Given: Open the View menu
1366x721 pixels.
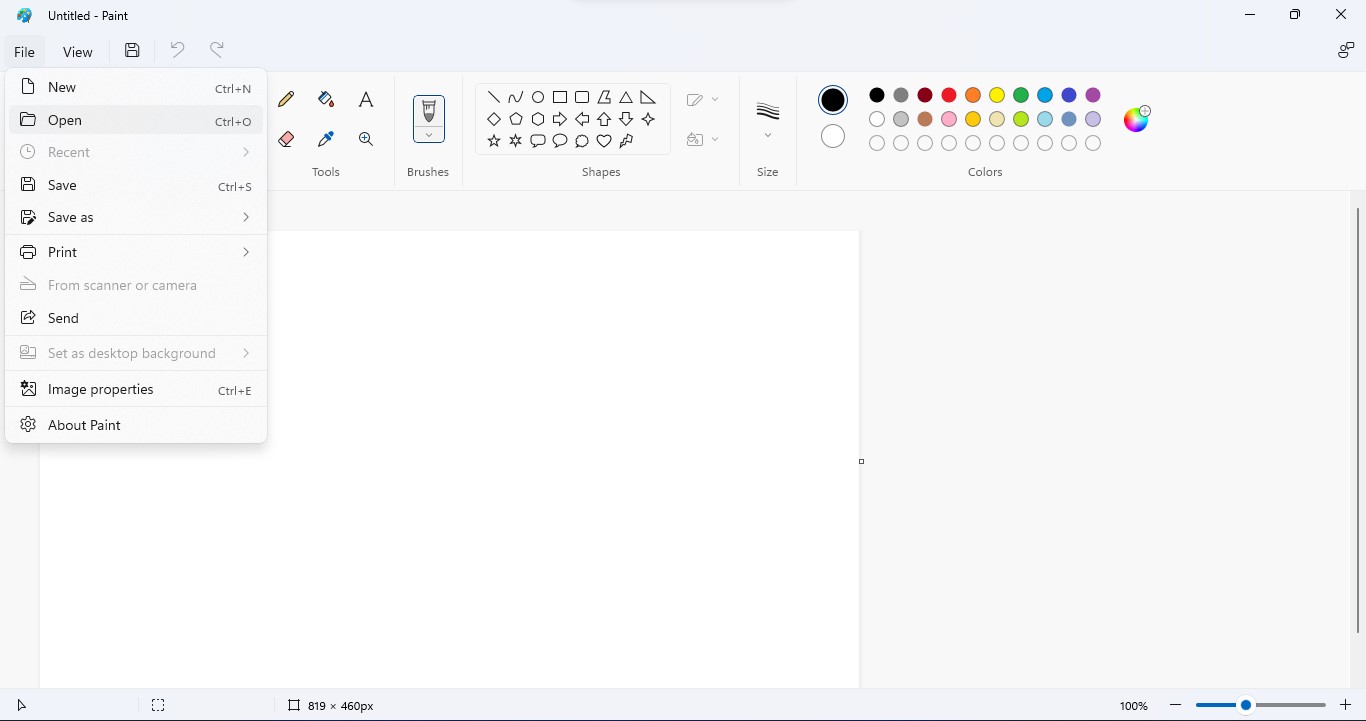Looking at the screenshot, I should (77, 52).
